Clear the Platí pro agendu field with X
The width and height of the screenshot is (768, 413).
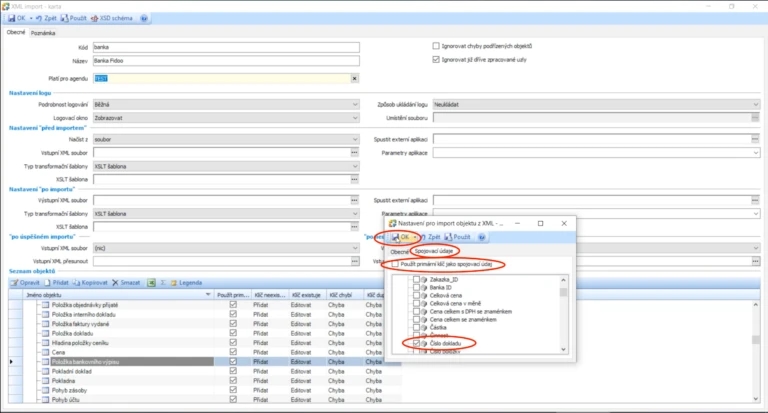[355, 78]
